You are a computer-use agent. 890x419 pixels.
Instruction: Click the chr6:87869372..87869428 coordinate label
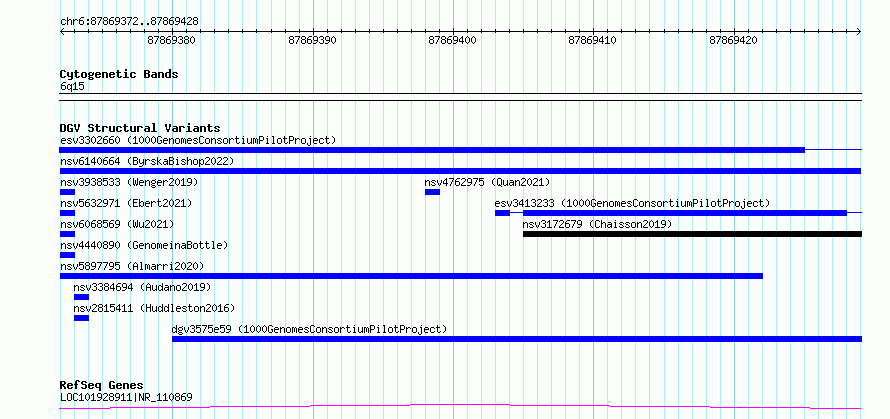pyautogui.click(x=129, y=22)
